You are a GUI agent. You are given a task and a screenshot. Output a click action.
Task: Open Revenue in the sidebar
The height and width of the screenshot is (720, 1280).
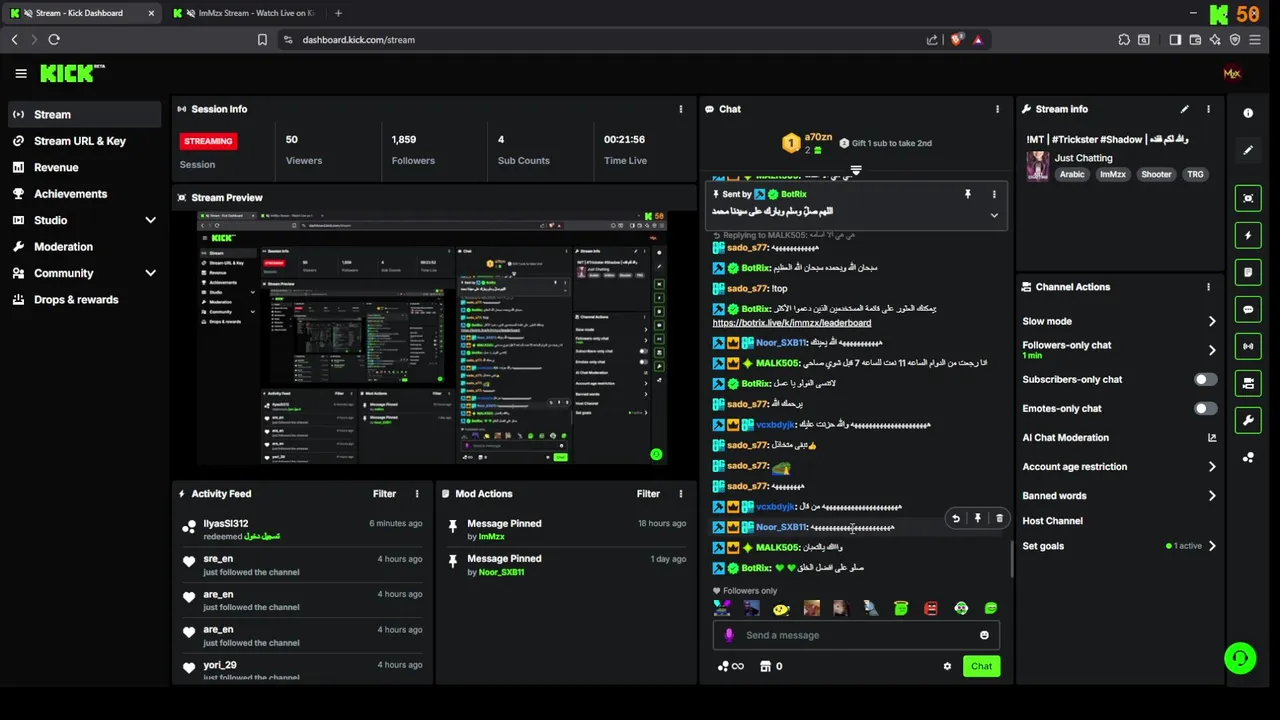[x=84, y=167]
